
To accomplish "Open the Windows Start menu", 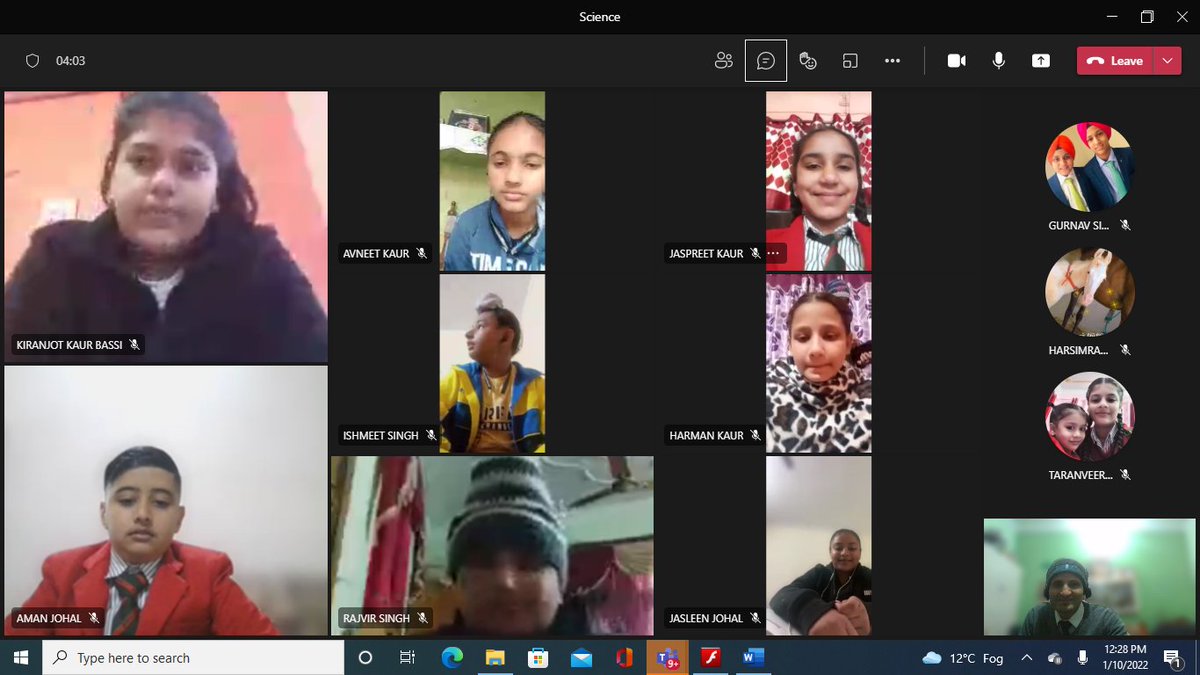I will click(21, 657).
